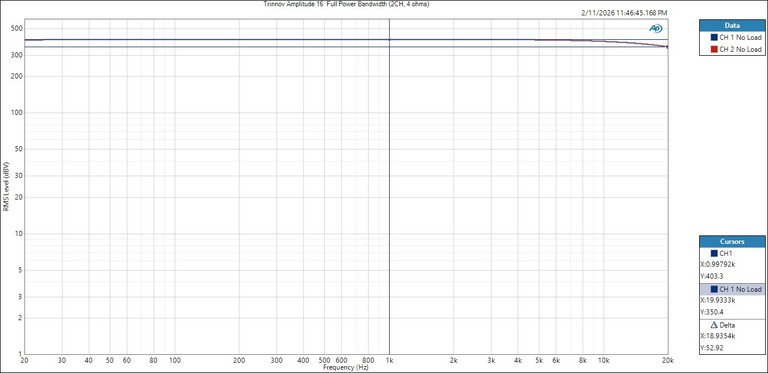768x373 pixels.
Task: Click the blue CH1 swatch in Cursors panel
Action: 714,254
